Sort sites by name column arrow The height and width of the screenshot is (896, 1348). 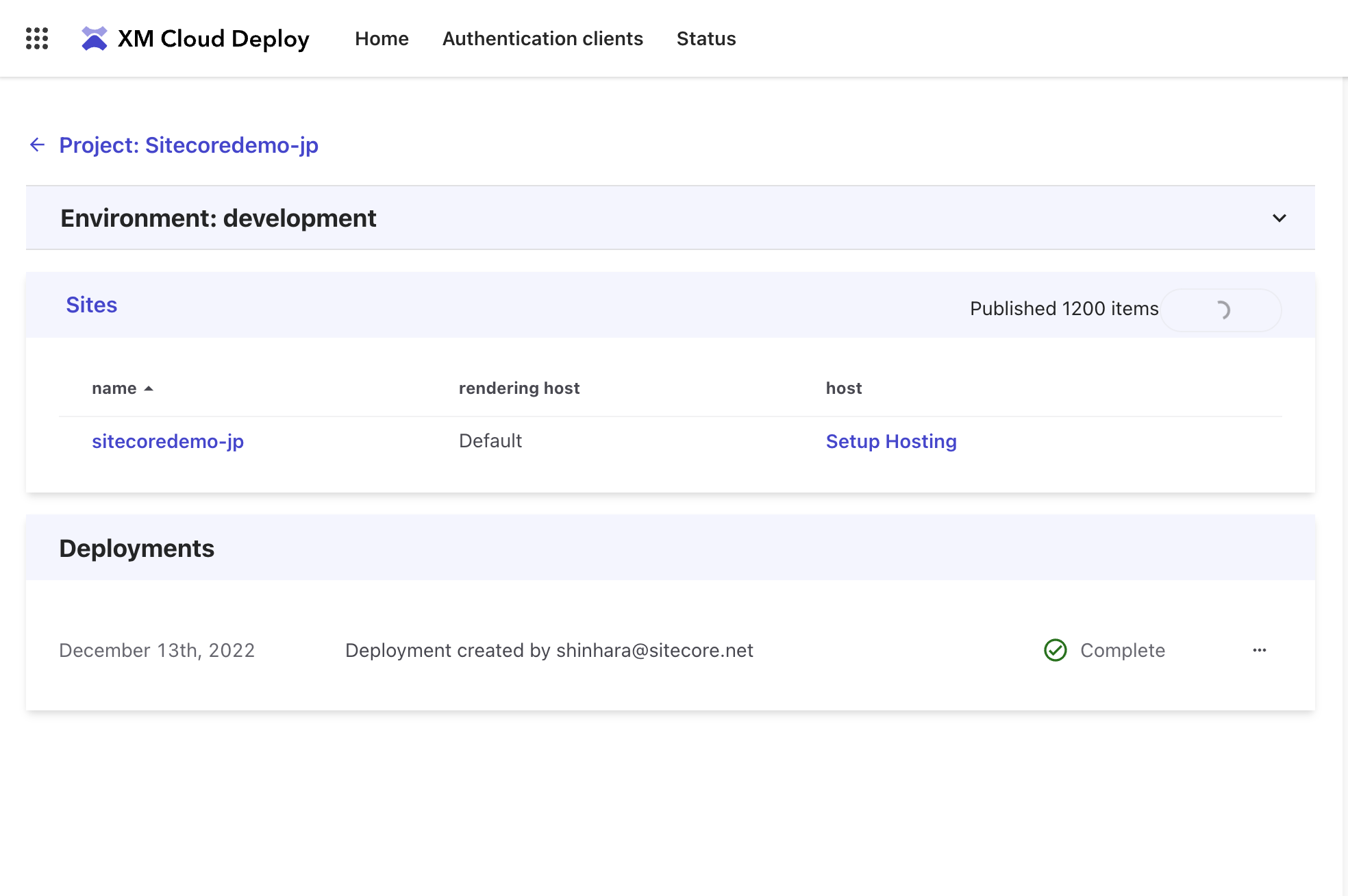(x=149, y=388)
